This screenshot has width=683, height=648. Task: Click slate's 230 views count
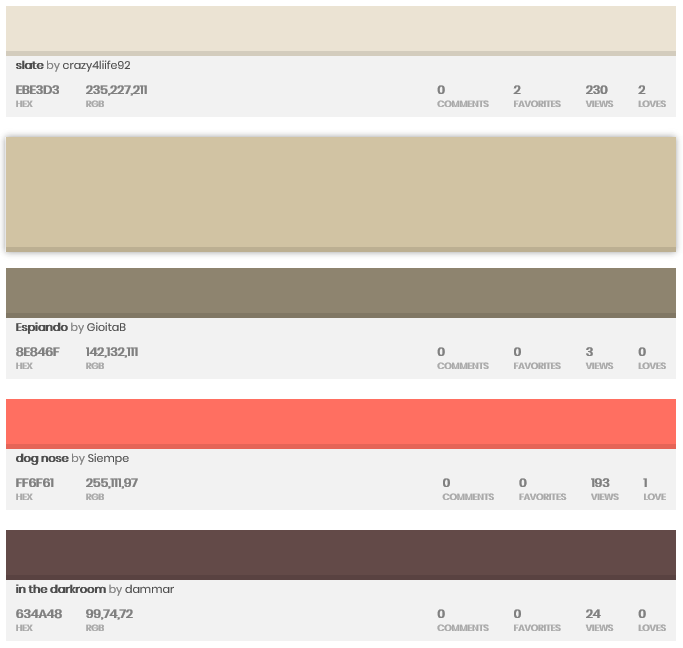pyautogui.click(x=596, y=90)
